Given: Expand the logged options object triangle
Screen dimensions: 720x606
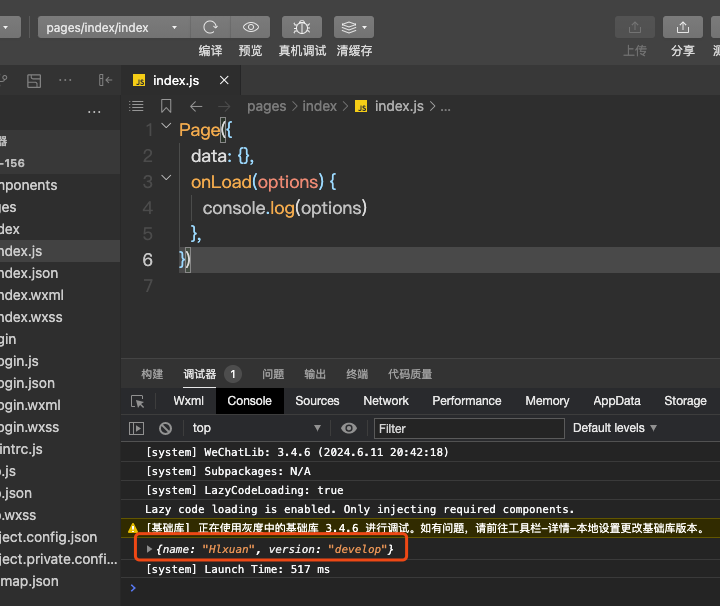Looking at the screenshot, I should click(x=149, y=549).
